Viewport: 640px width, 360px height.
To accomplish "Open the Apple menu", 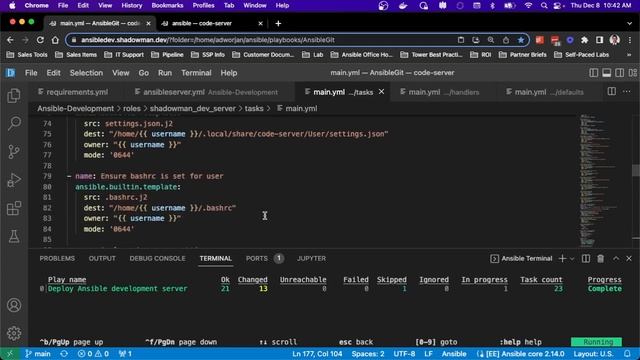I will coord(12,6).
